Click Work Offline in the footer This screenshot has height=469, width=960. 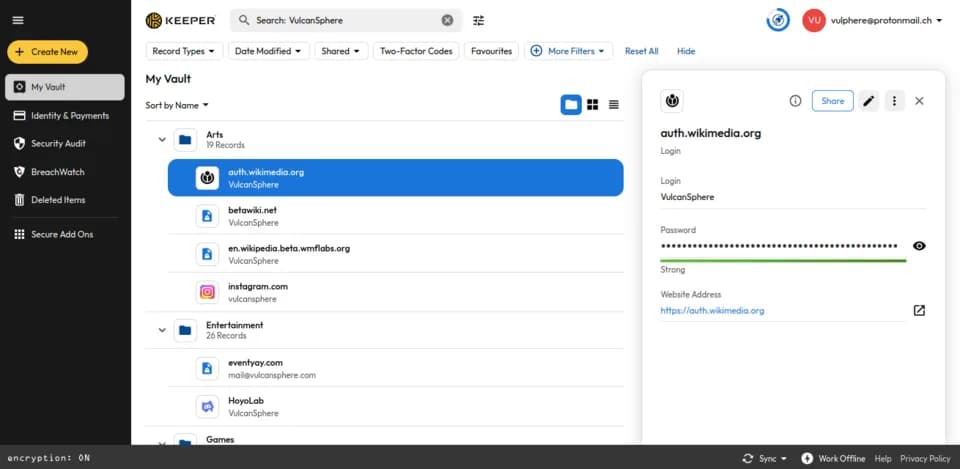(x=833, y=459)
